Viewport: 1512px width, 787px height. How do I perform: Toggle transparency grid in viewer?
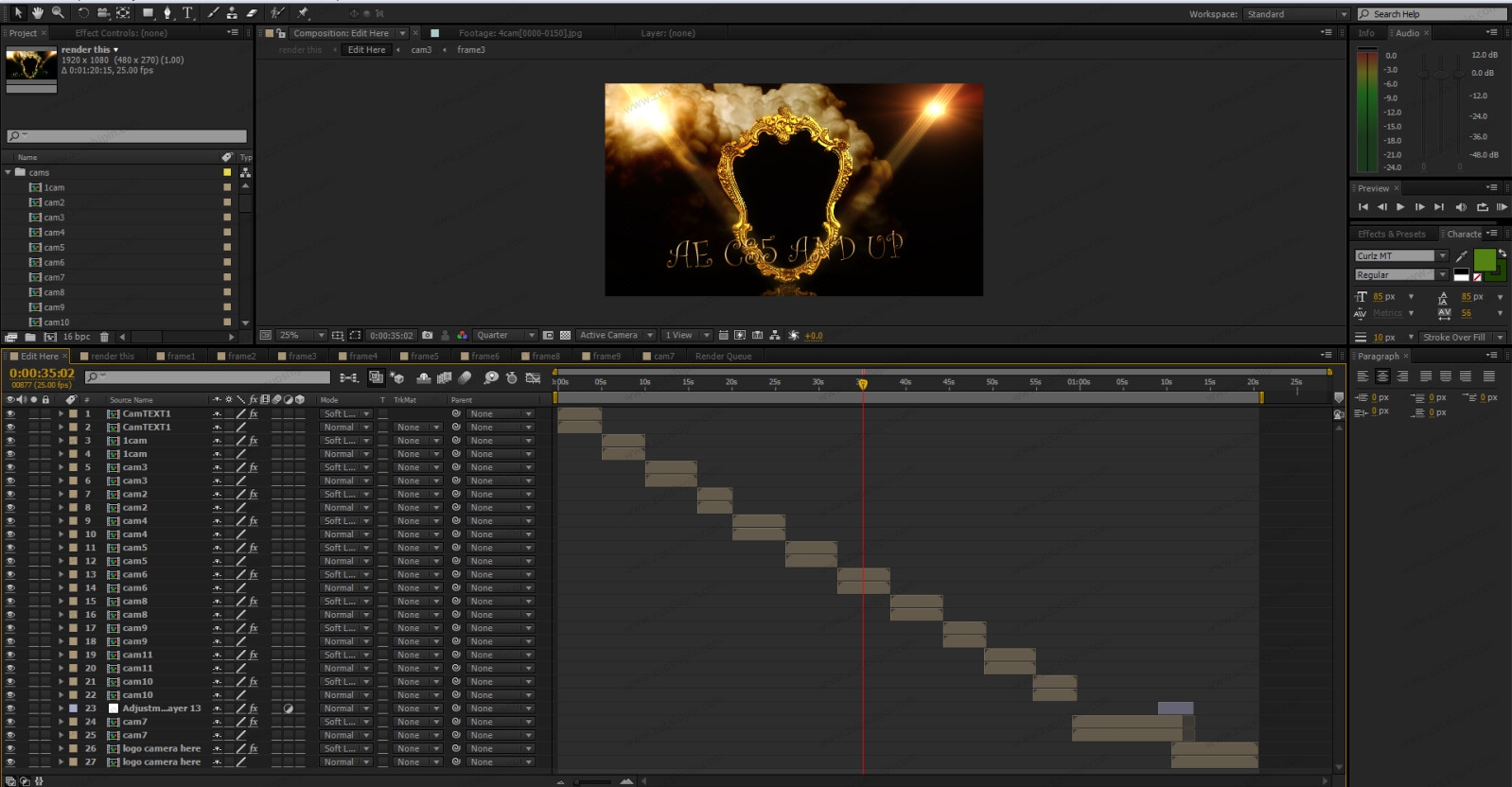[566, 335]
